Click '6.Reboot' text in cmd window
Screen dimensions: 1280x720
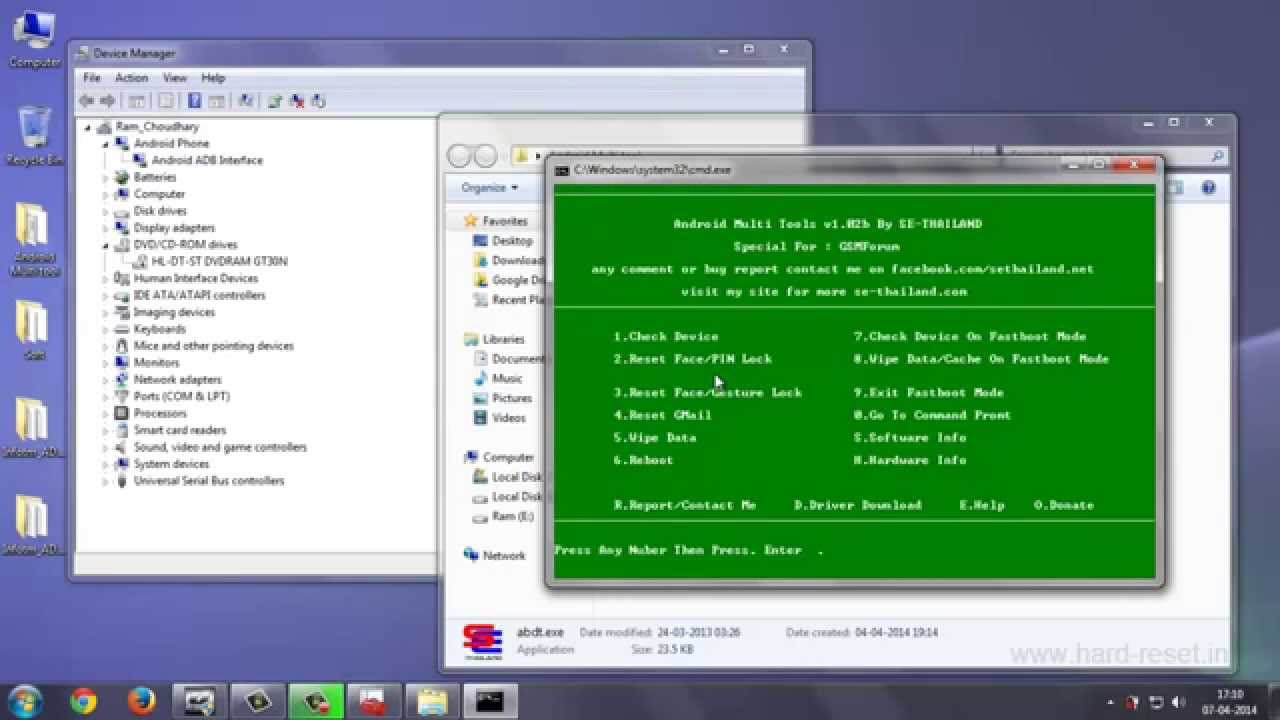[x=643, y=460]
